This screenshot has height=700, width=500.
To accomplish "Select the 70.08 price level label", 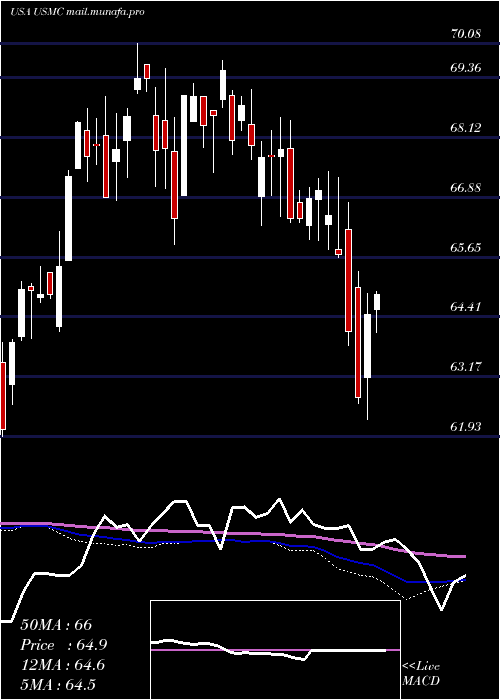I will 466,33.
